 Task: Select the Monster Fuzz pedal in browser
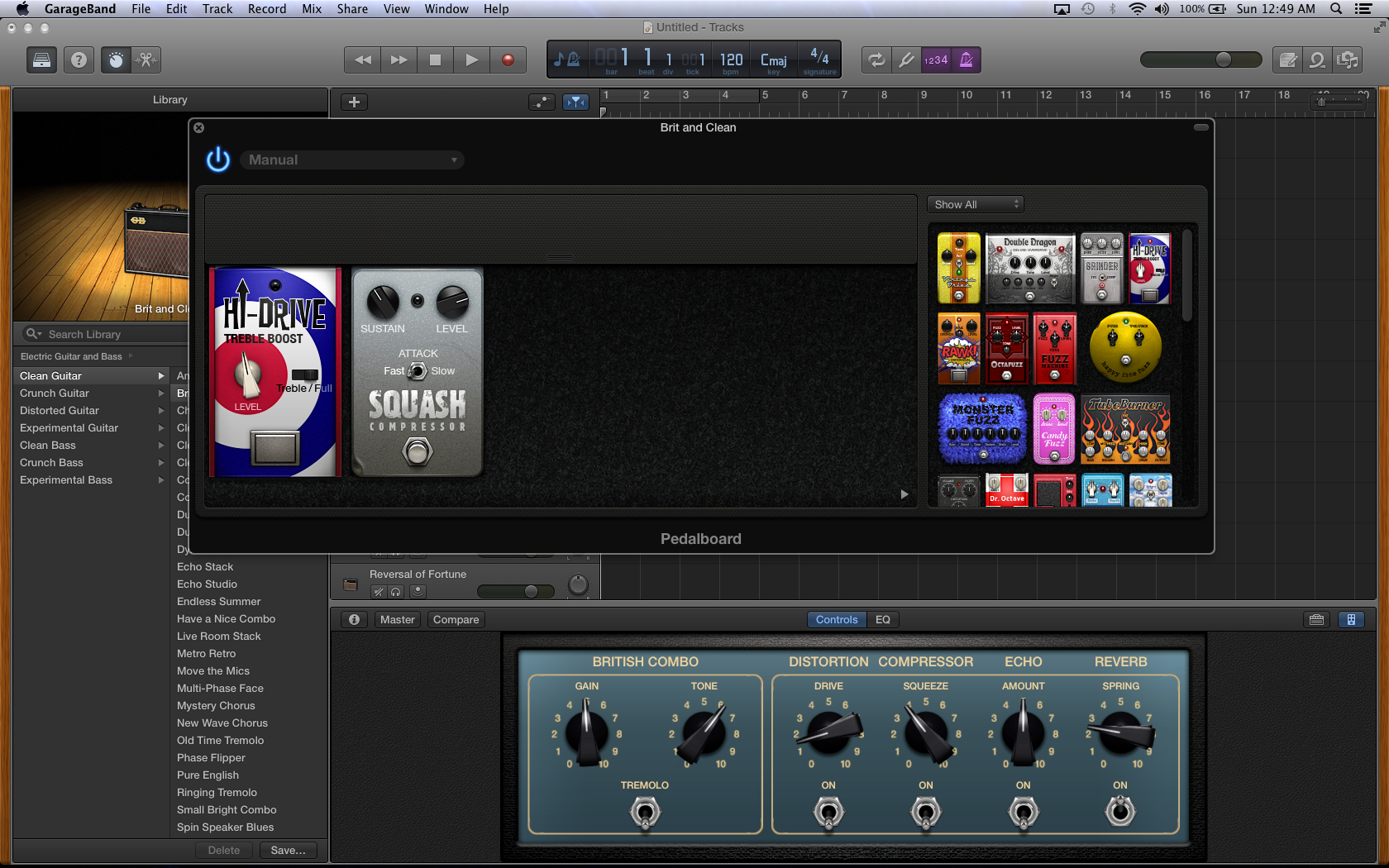[x=983, y=429]
